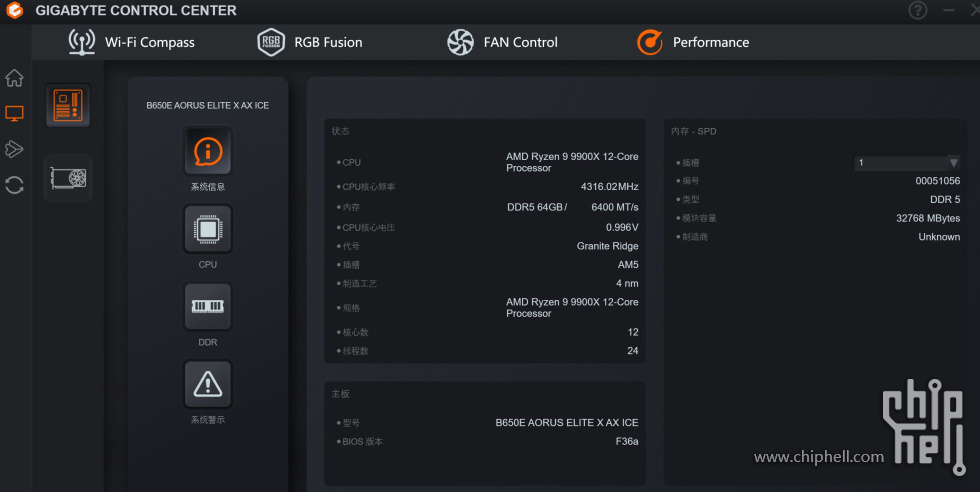Click the 系统信息 label
Image resolution: width=980 pixels, height=492 pixels.
208,186
